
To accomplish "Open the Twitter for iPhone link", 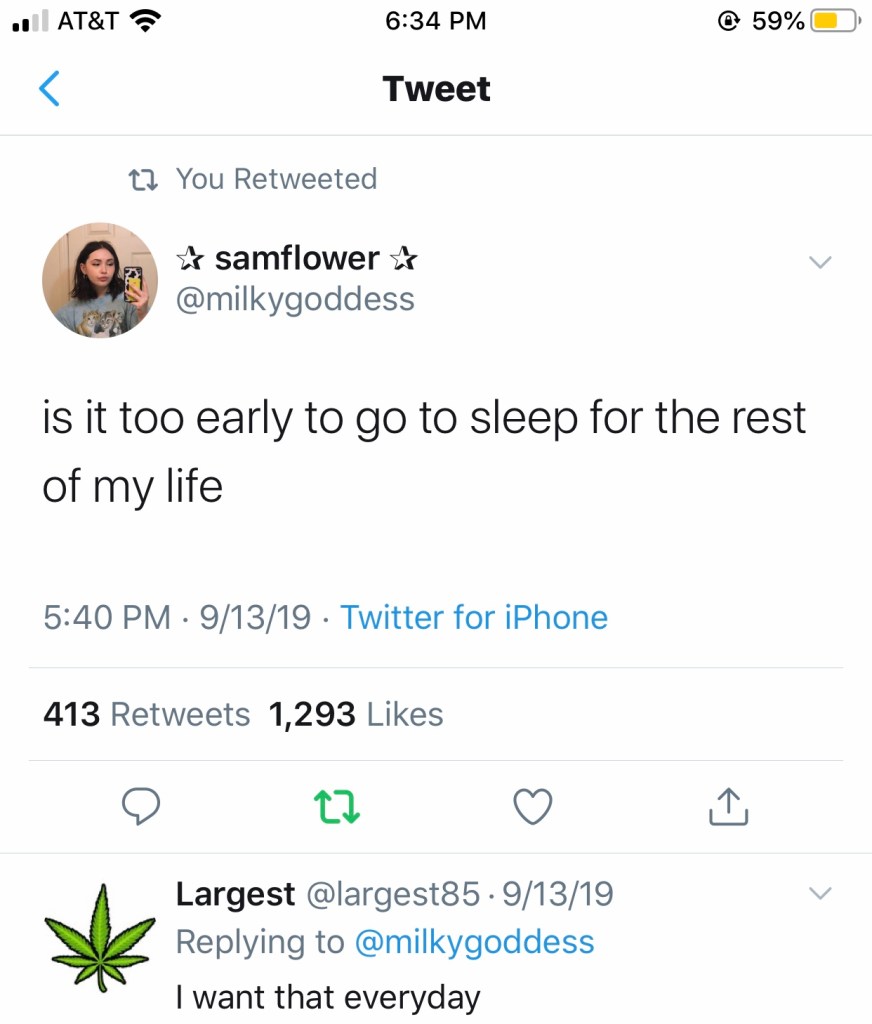I will pyautogui.click(x=474, y=617).
